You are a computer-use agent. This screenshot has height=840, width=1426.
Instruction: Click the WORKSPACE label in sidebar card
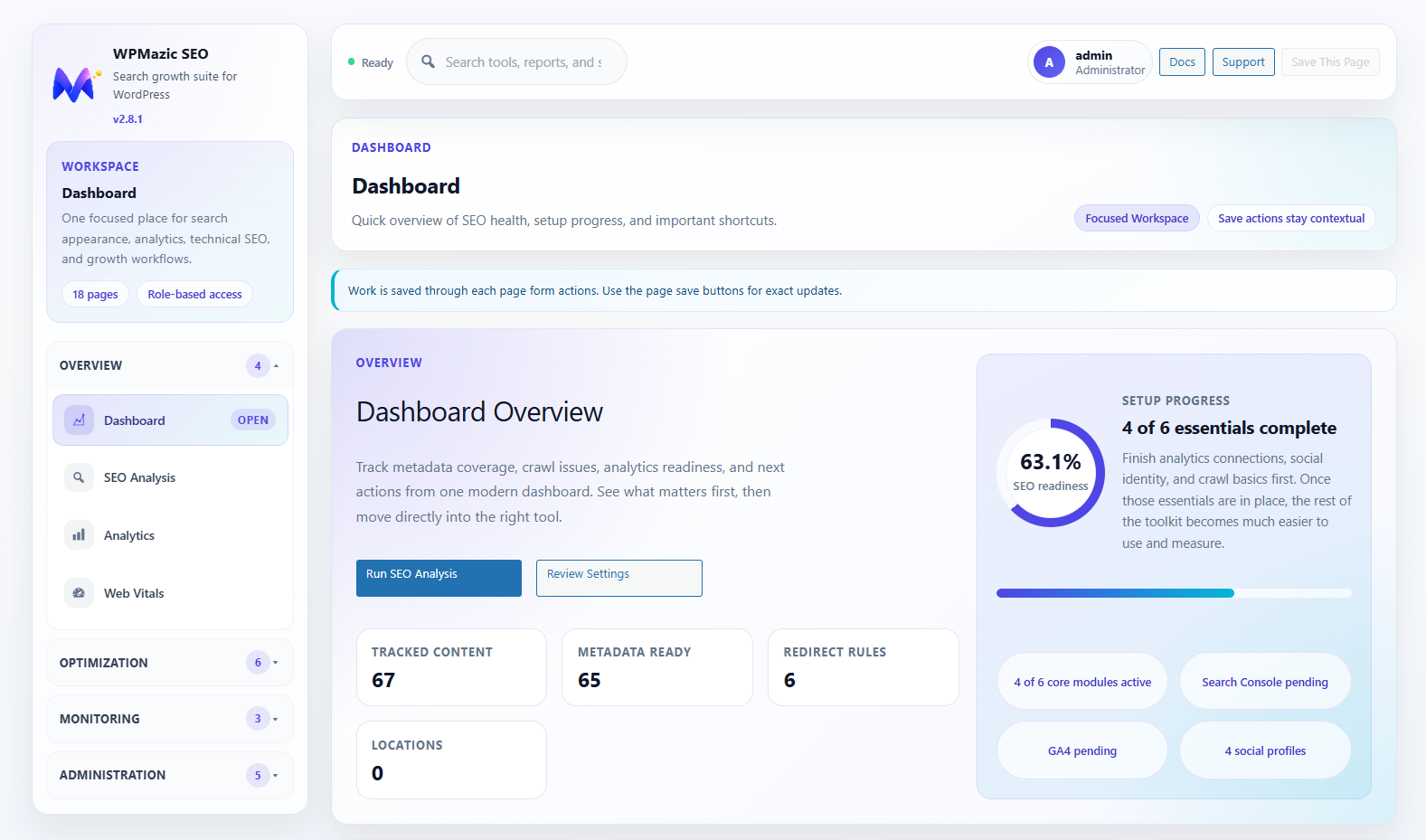(100, 166)
